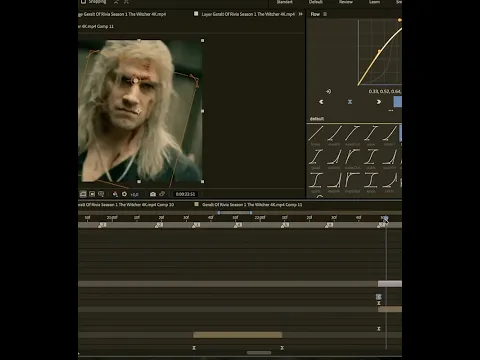Click the timeline horizontal zoom scrollbar
Viewport: 480px width, 360px height.
pyautogui.click(x=259, y=352)
